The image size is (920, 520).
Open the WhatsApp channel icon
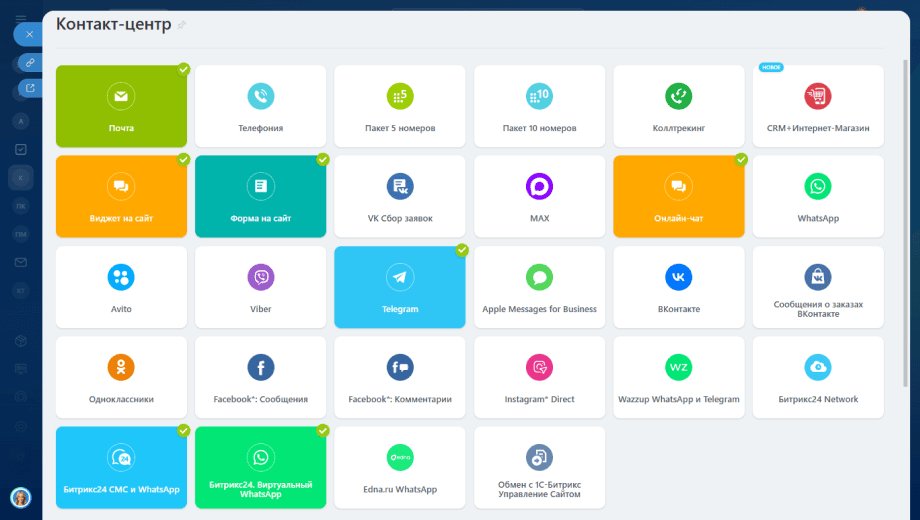(x=818, y=187)
